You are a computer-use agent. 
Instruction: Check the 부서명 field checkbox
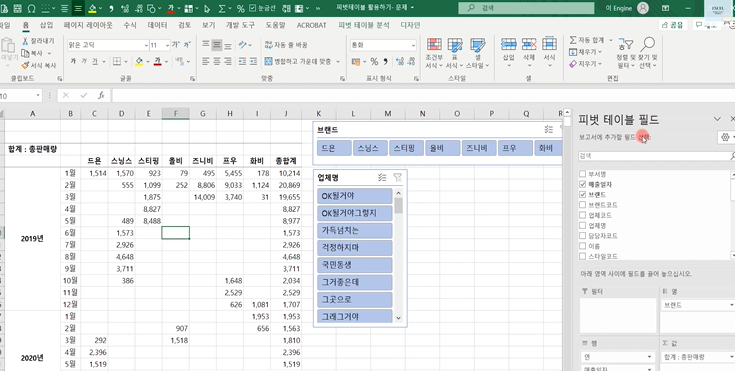583,174
